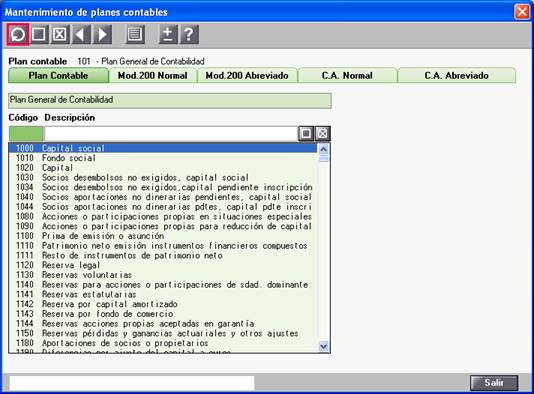Go to next record with right arrow

pos(102,34)
